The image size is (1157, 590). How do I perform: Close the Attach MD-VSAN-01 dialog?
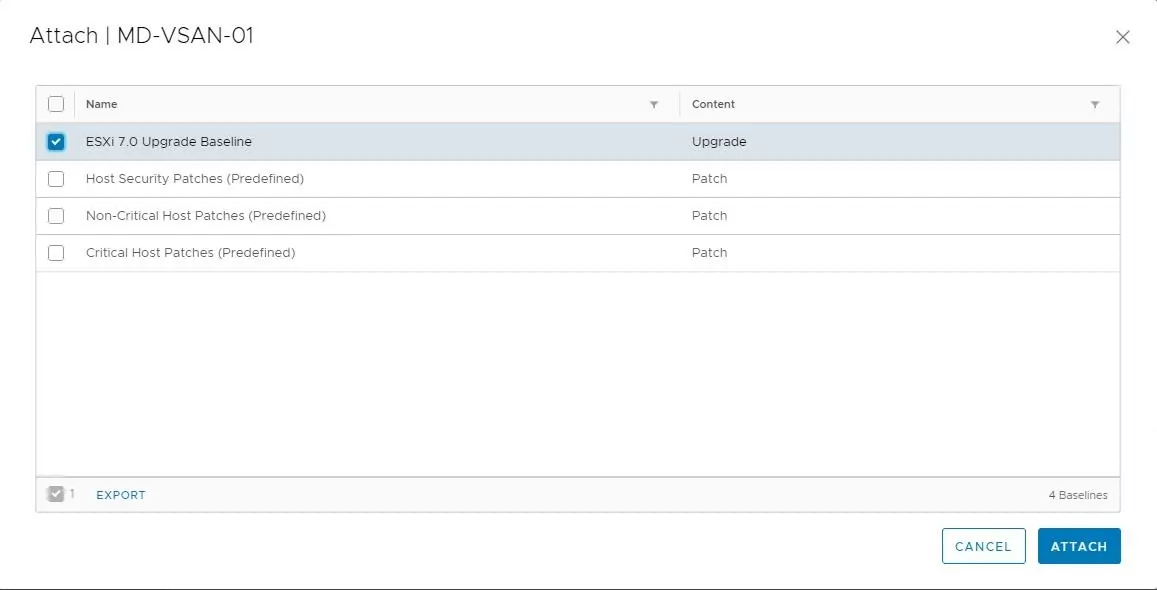1122,37
